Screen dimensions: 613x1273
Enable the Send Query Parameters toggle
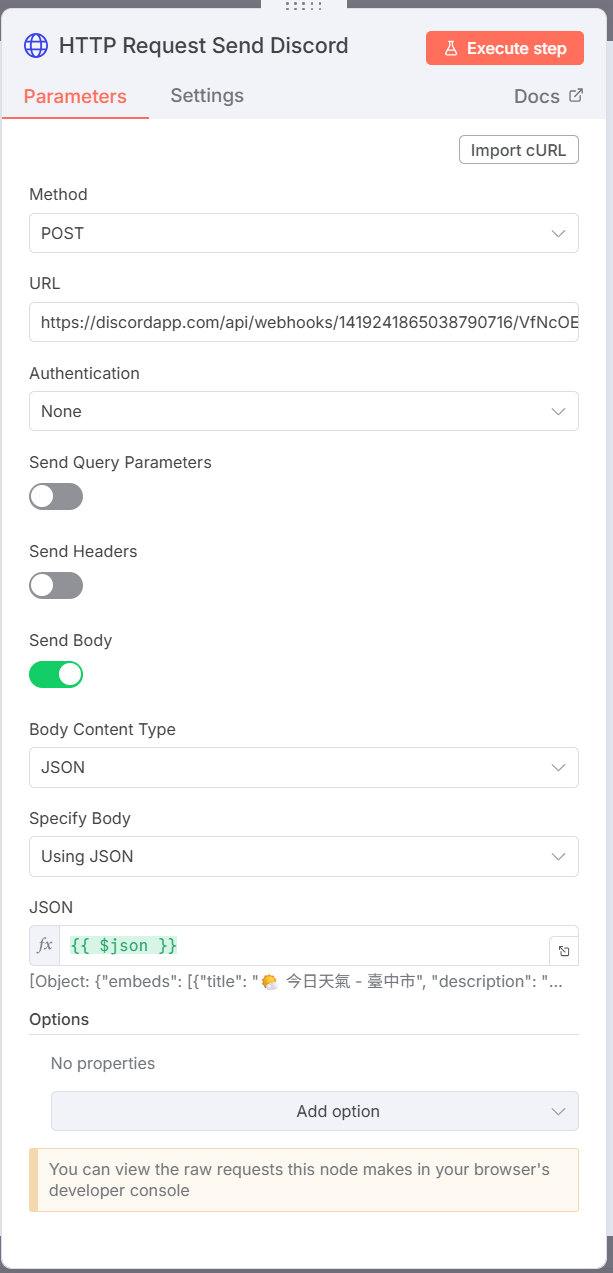56,497
